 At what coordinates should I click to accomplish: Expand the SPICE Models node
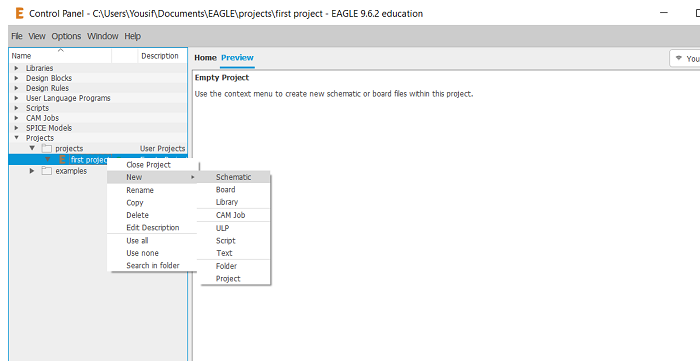[17, 128]
